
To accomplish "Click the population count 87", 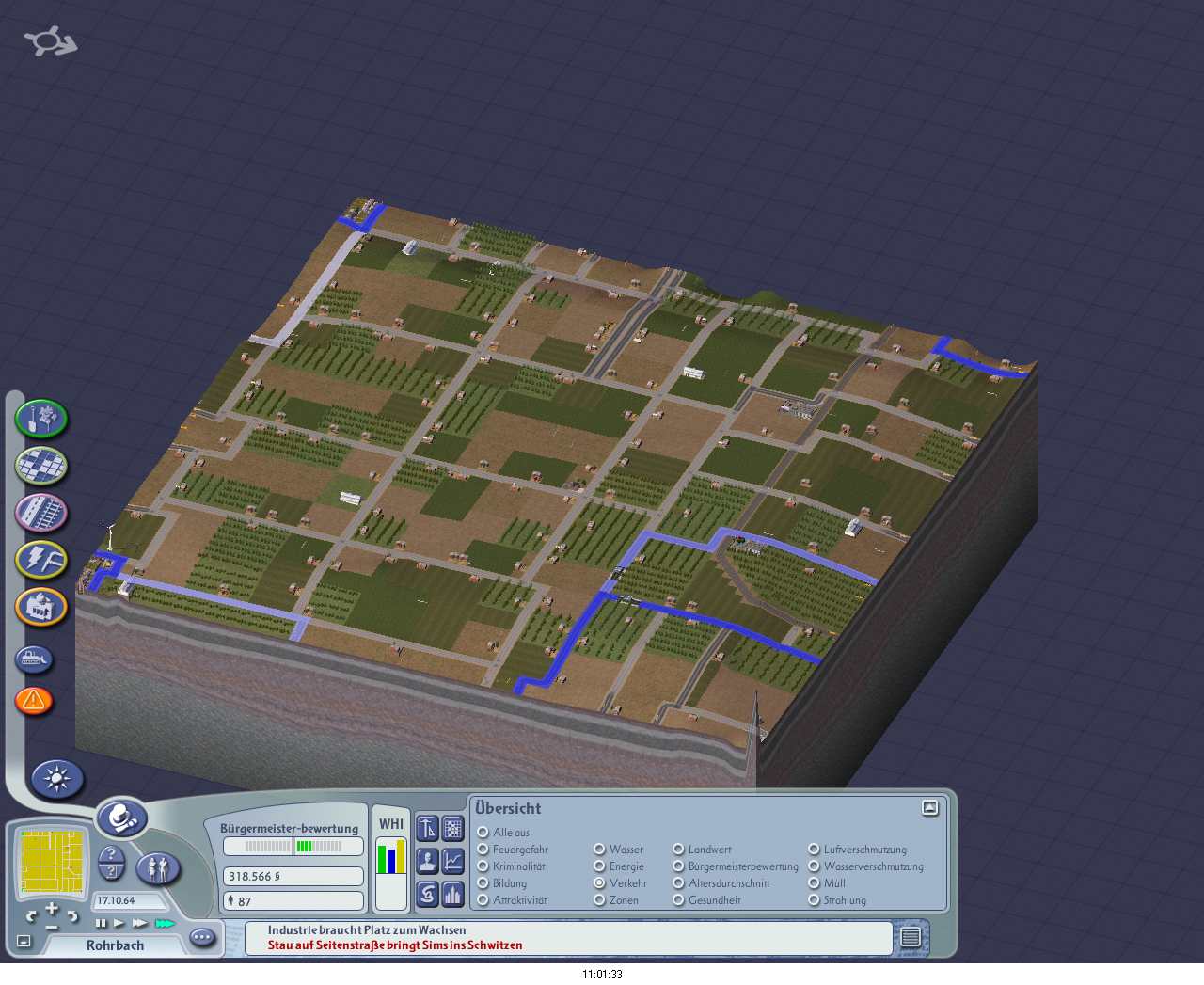I will click(x=293, y=901).
